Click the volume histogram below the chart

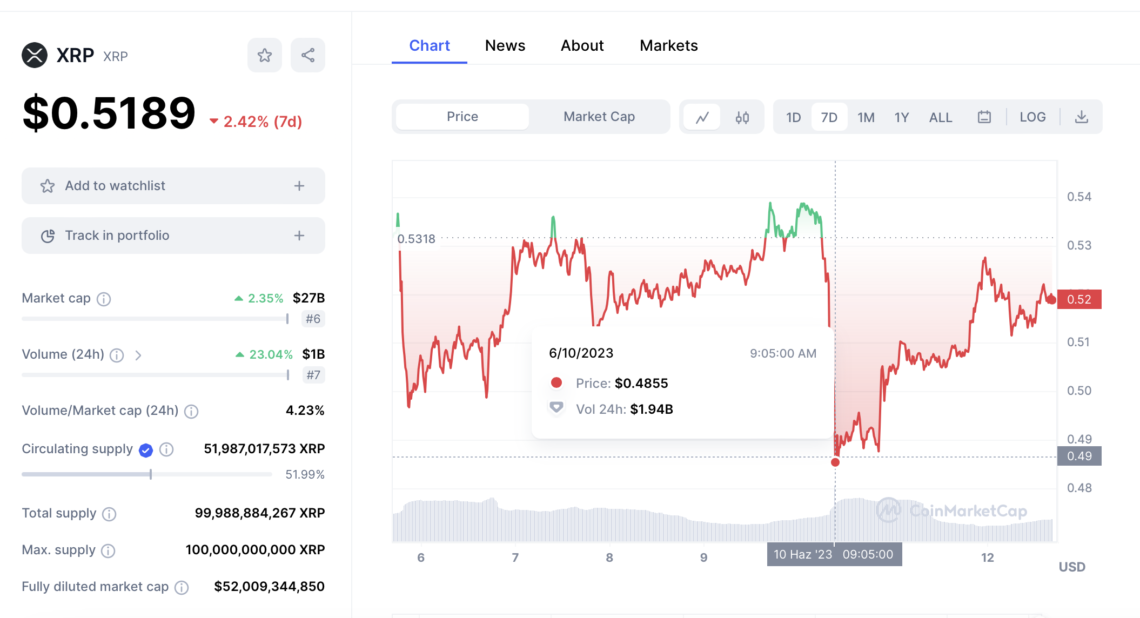pos(723,520)
